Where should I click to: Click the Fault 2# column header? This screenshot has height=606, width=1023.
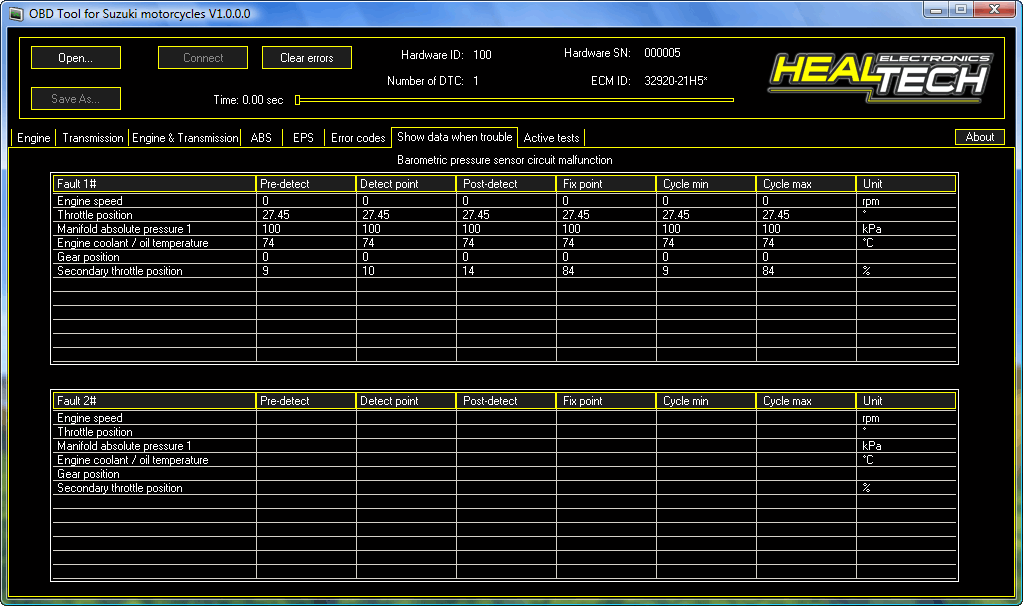pos(154,401)
